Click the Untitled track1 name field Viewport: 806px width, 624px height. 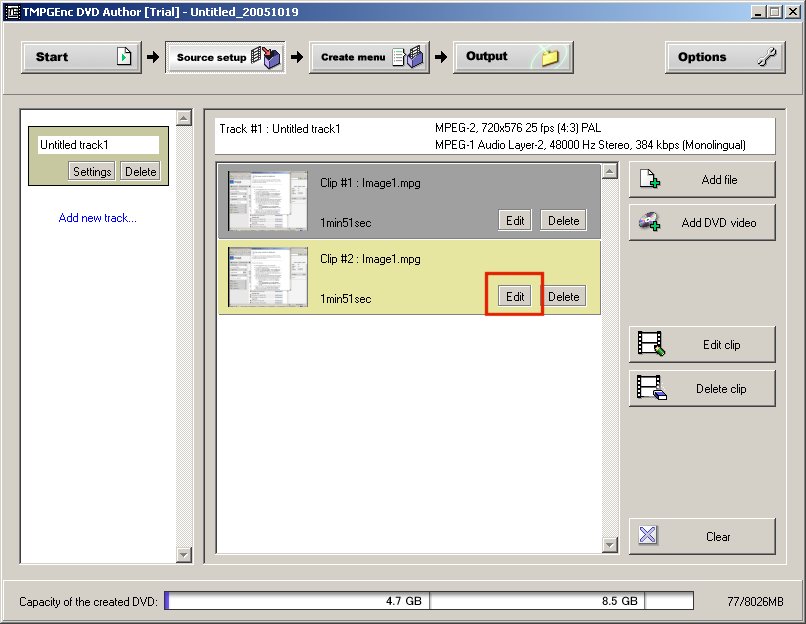pyautogui.click(x=98, y=145)
